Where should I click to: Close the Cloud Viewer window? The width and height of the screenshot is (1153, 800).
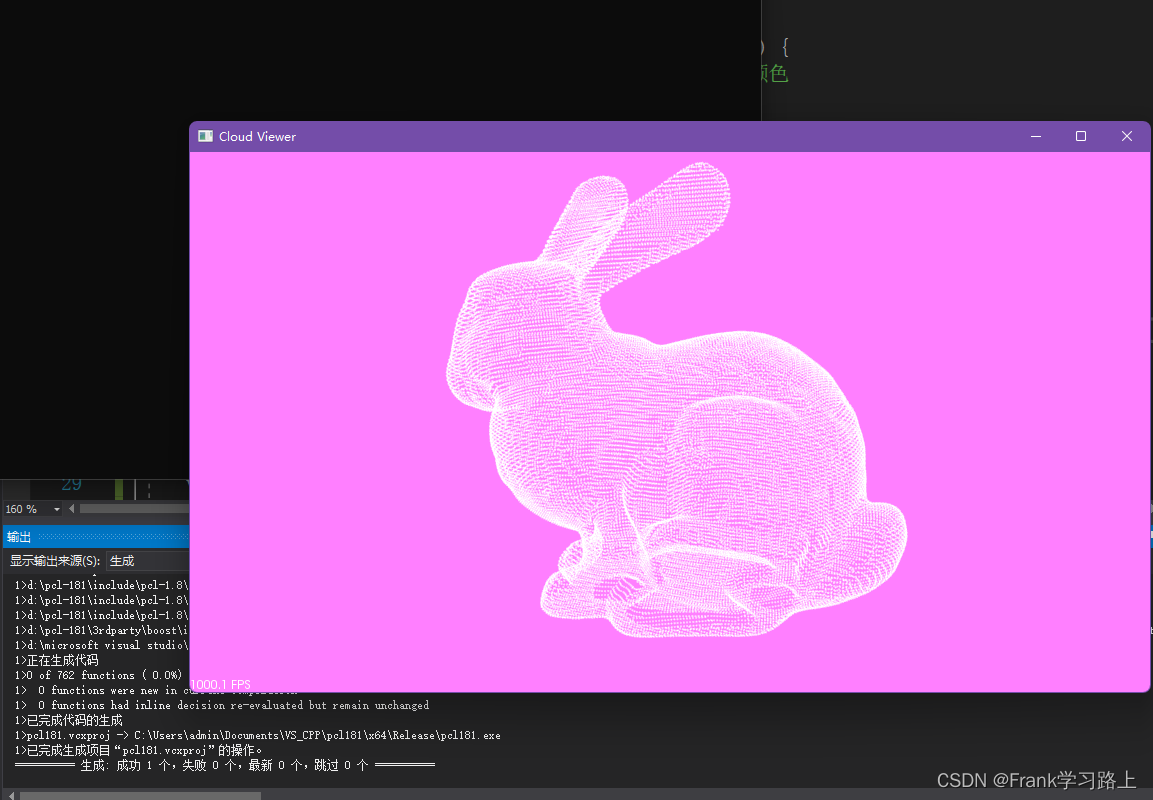(x=1127, y=136)
